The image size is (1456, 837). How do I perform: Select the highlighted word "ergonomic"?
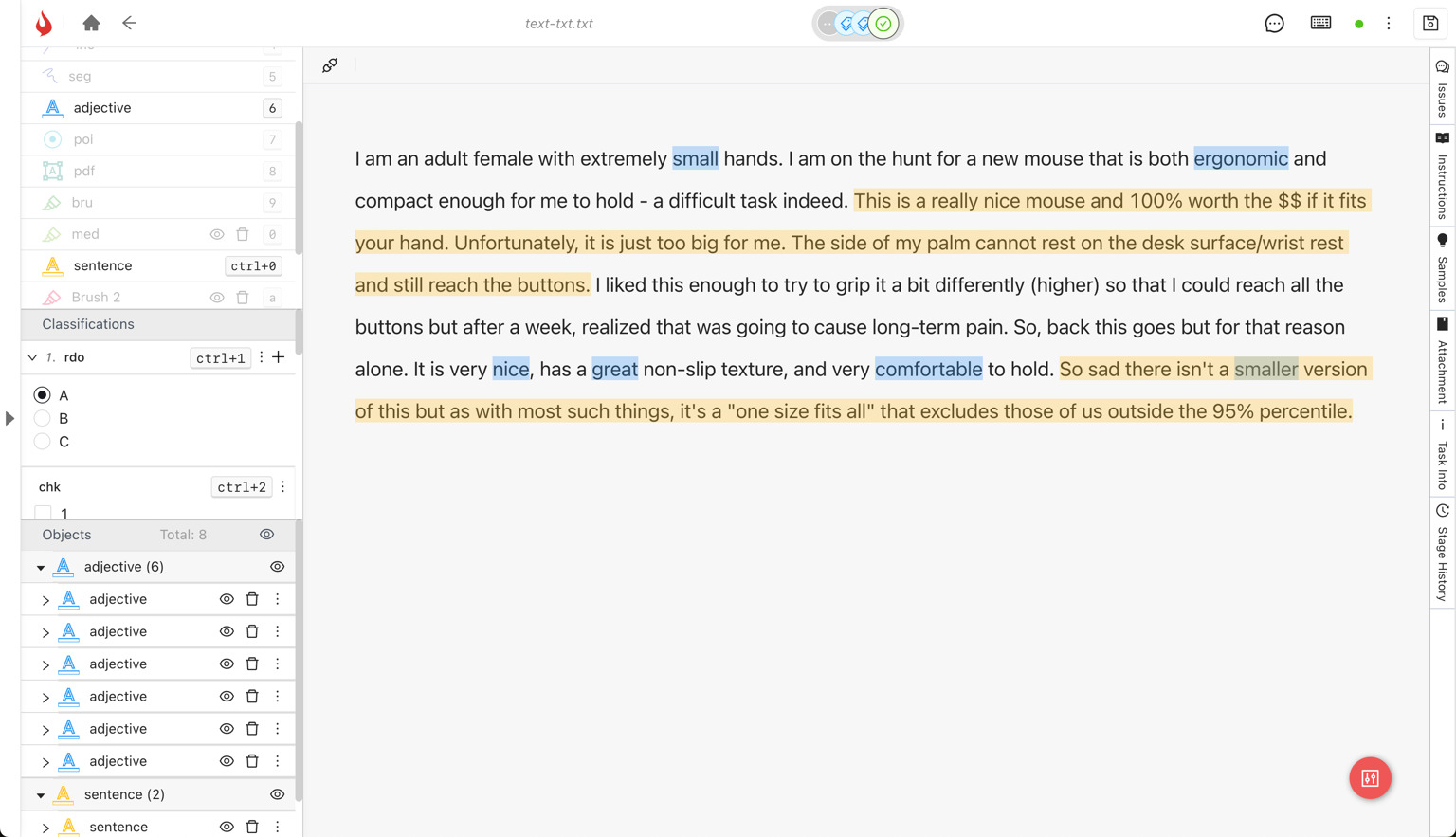tap(1241, 158)
